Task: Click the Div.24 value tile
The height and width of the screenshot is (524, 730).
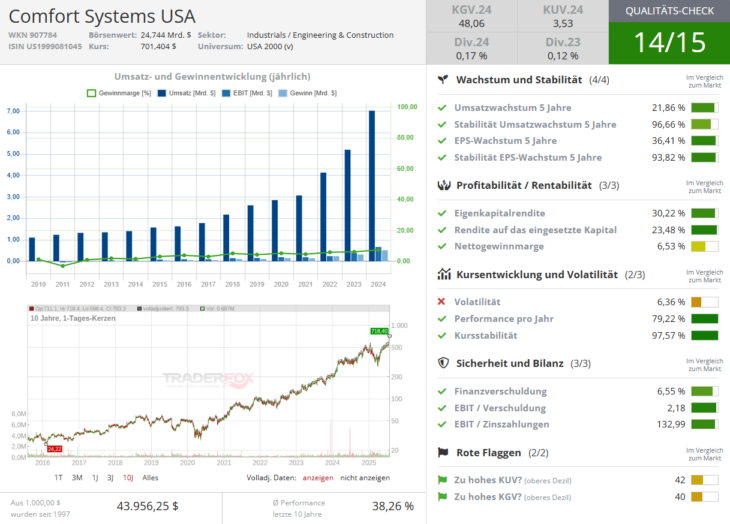Action: coord(472,48)
